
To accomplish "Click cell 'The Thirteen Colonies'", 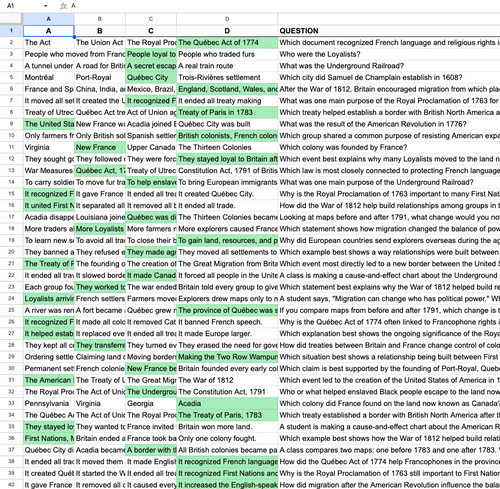I will [227, 147].
